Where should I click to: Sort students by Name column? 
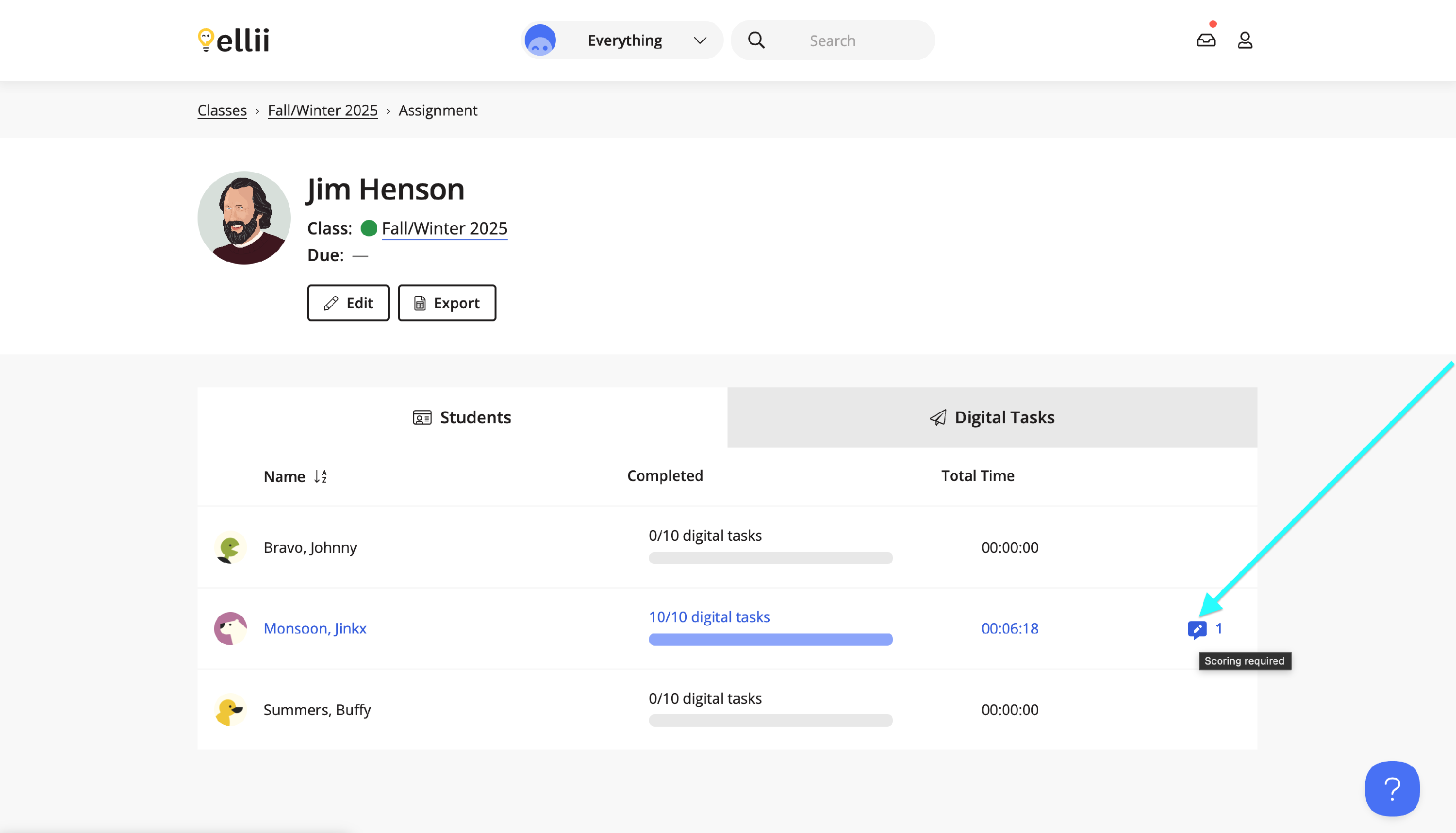295,477
